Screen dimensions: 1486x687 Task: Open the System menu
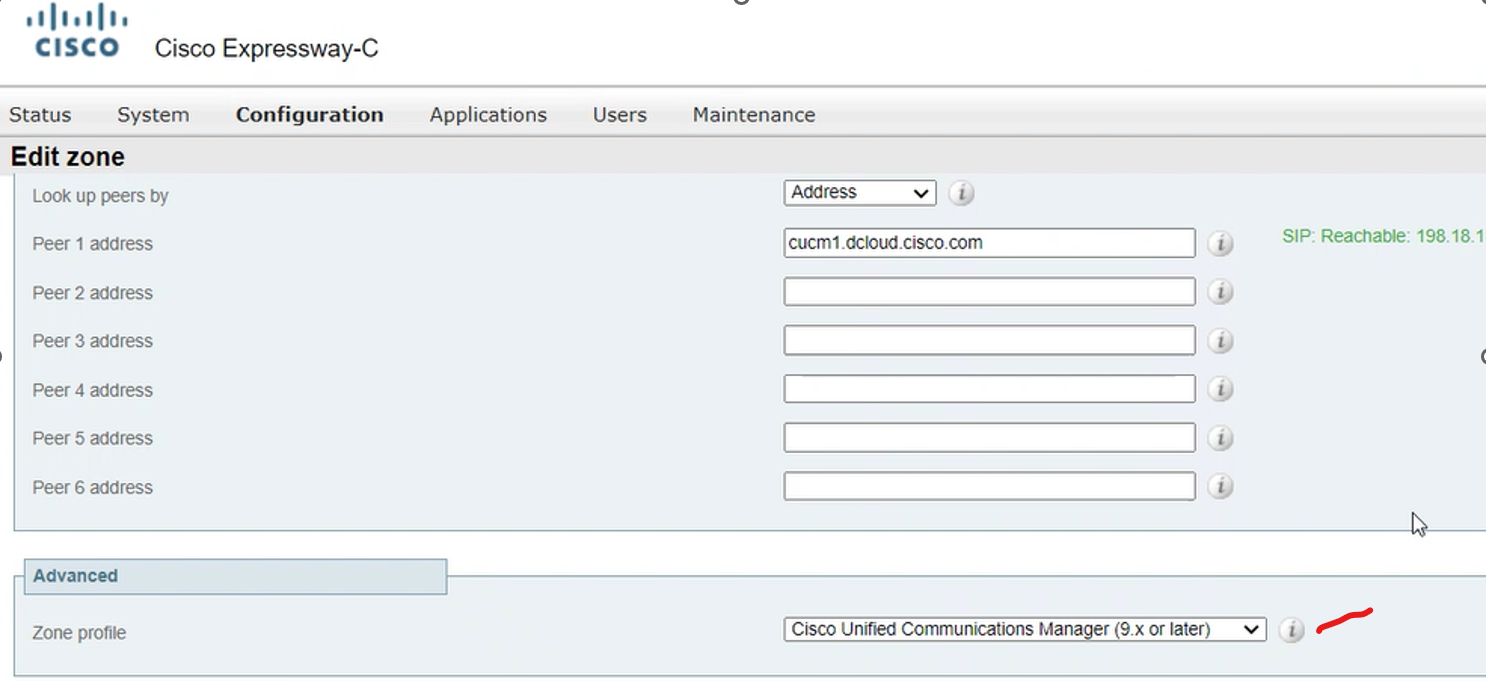[153, 115]
